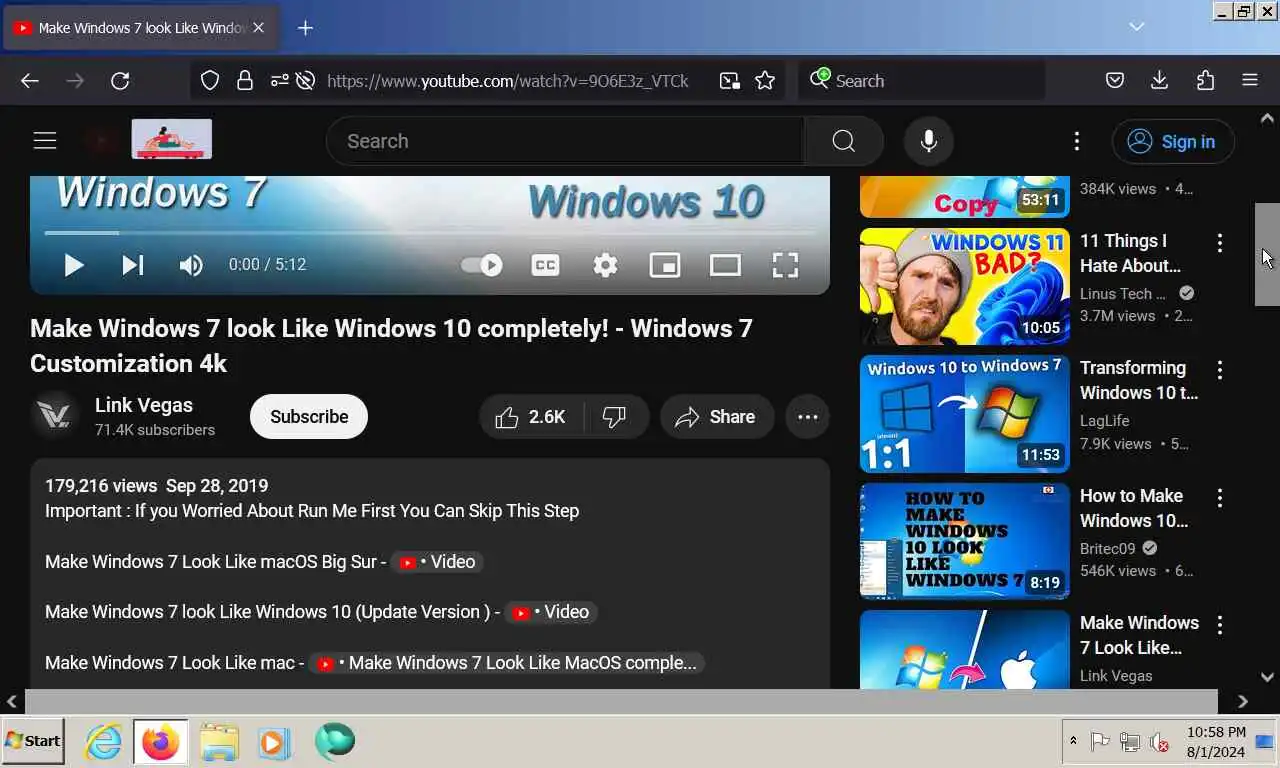The width and height of the screenshot is (1280, 768).
Task: Open the tracking protection shield icon
Action: click(210, 81)
